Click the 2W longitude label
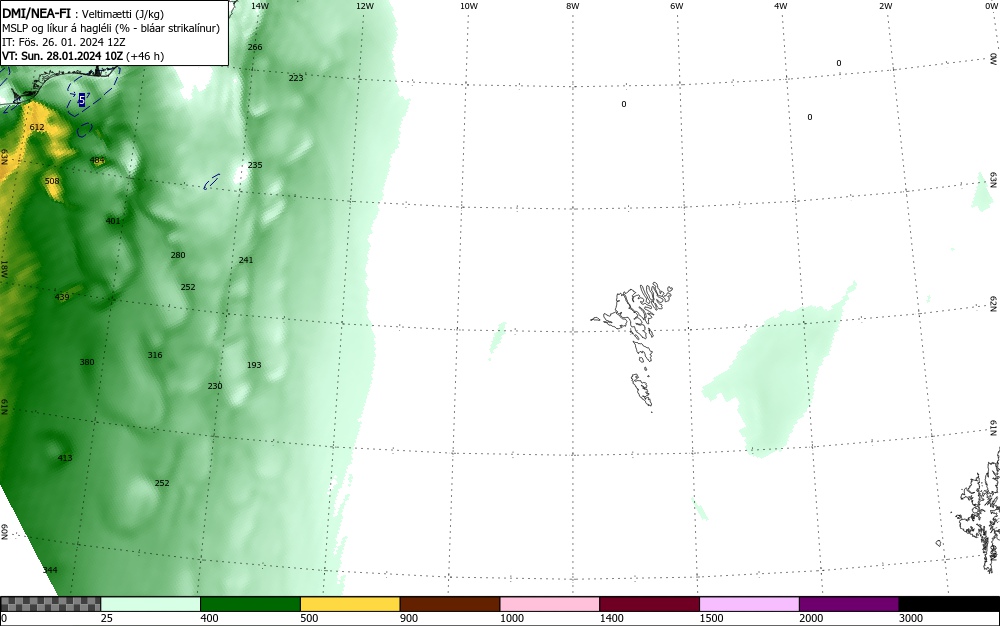Viewport: 1000px width, 626px height. coord(886,6)
